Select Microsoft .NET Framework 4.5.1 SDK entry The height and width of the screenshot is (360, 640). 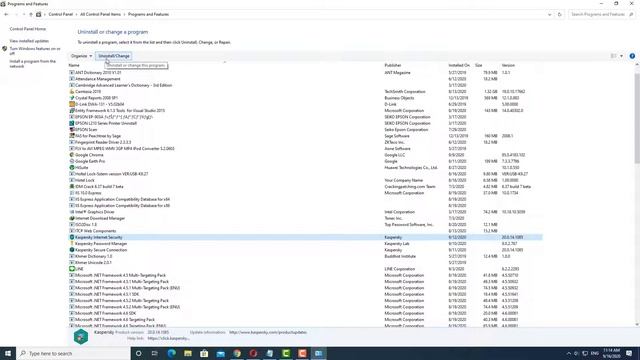click(x=107, y=294)
